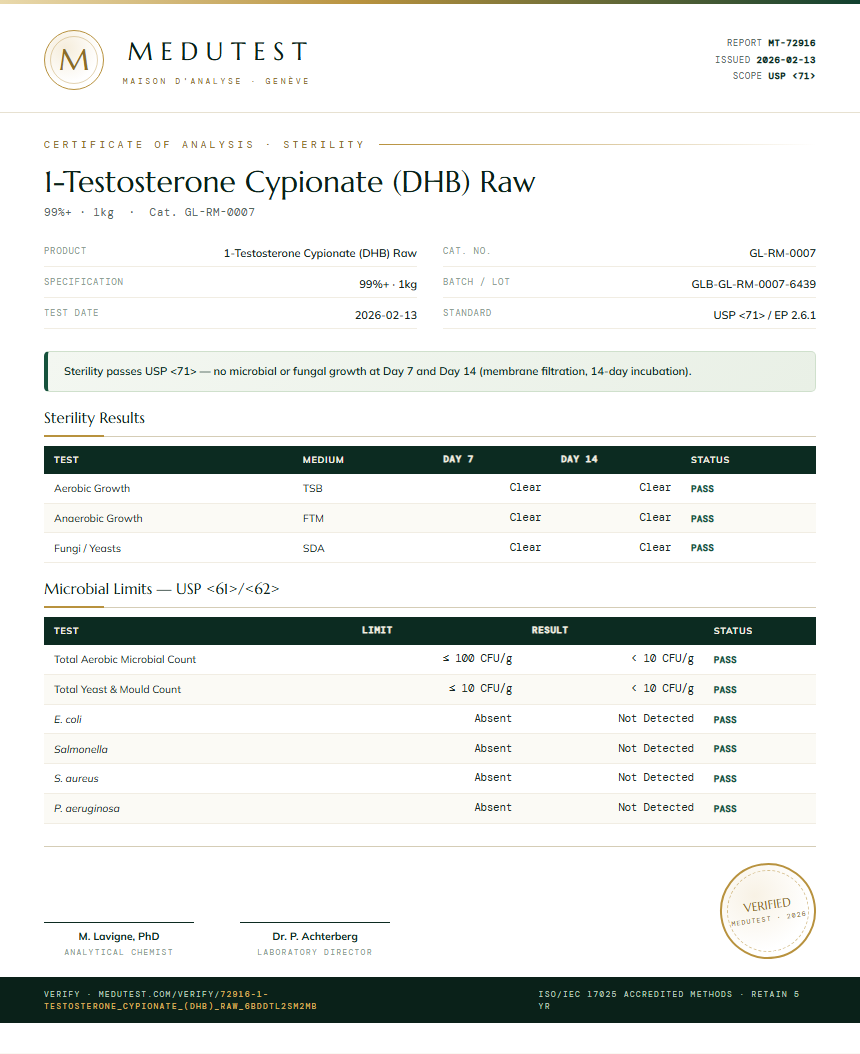The image size is (860, 1054).
Task: Click the standard value USP <71> / EP 2.6.1
Action: 765,315
